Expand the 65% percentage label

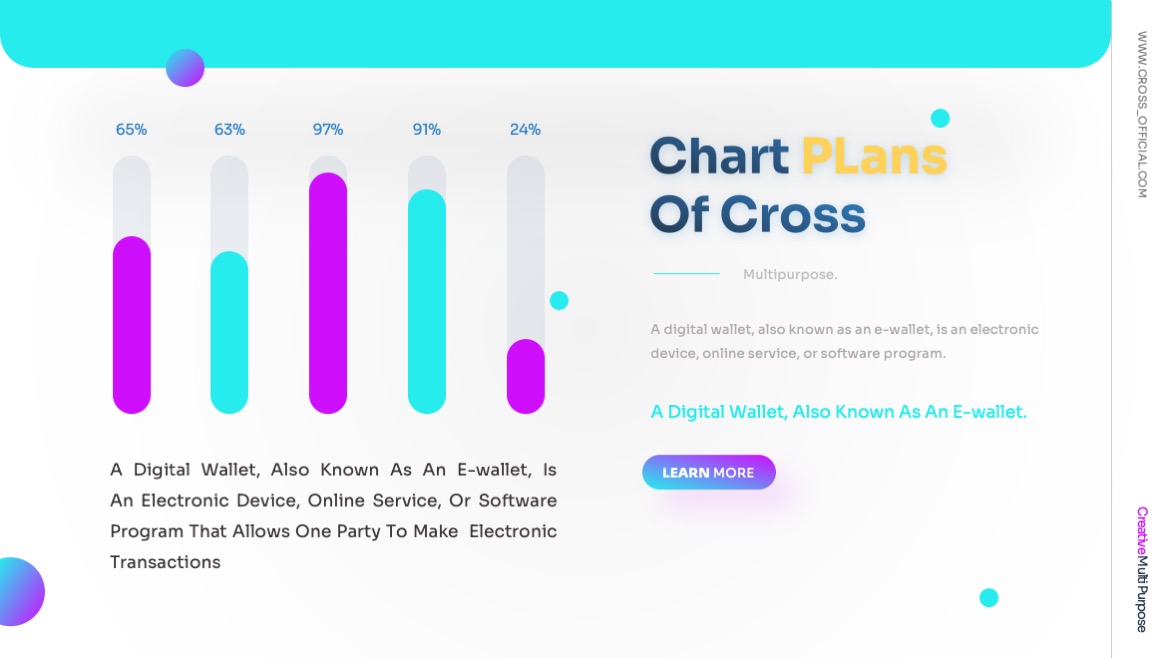point(132,129)
